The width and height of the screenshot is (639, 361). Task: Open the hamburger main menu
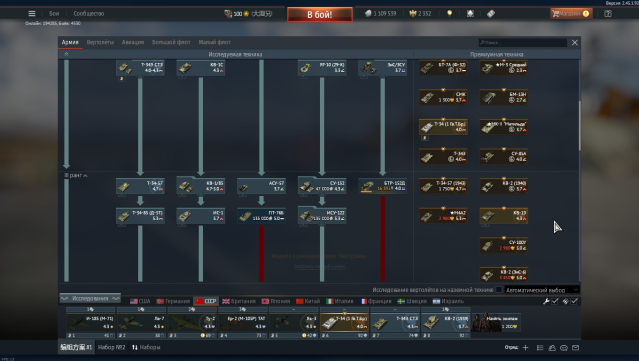[31, 13]
